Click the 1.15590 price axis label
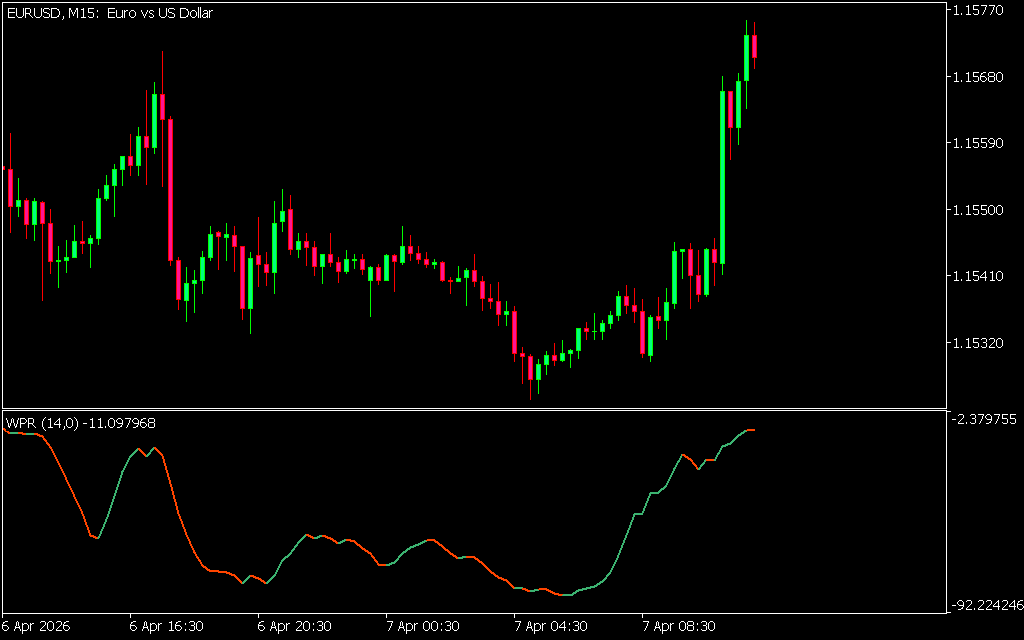 click(x=982, y=143)
